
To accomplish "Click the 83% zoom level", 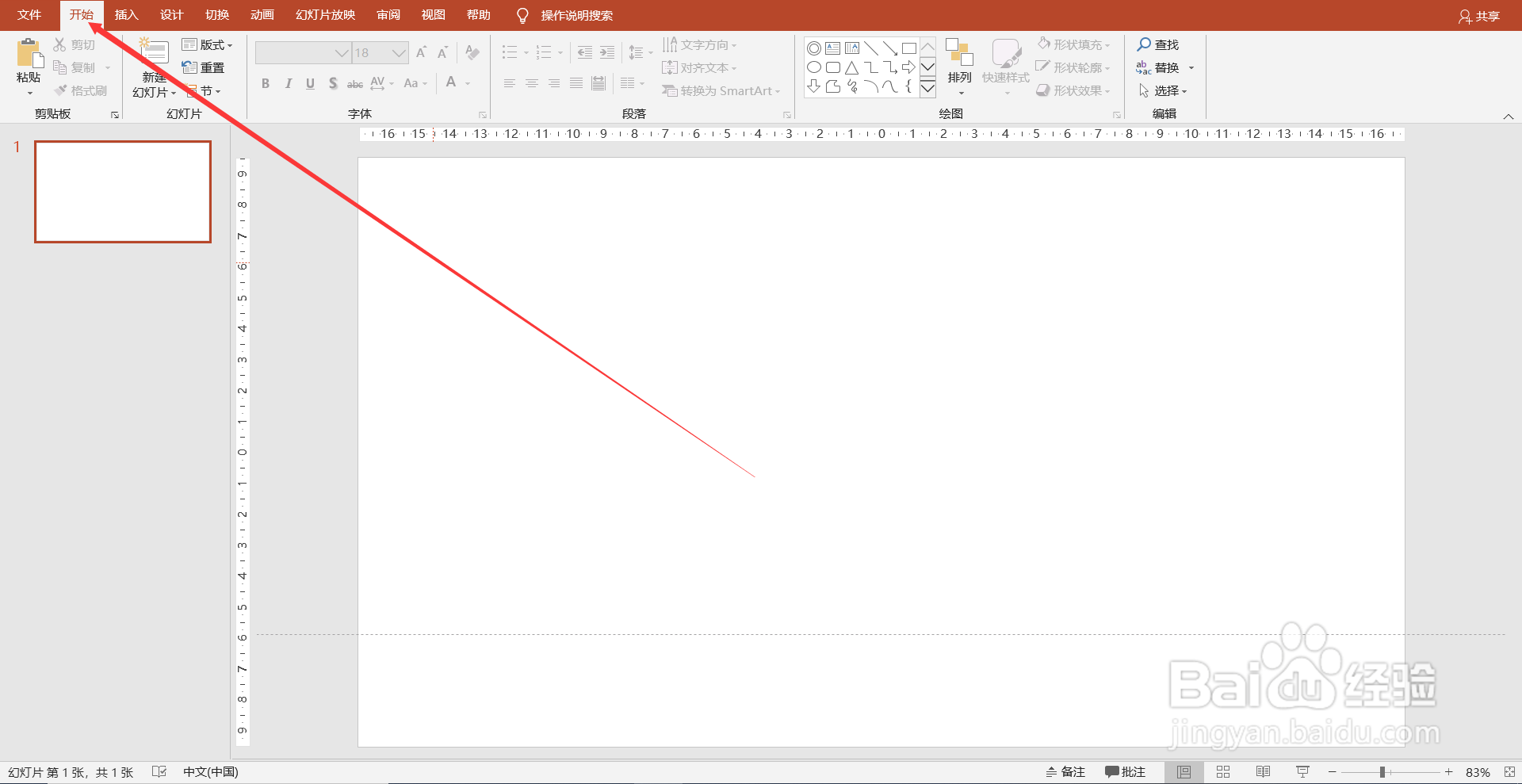I will pyautogui.click(x=1478, y=772).
